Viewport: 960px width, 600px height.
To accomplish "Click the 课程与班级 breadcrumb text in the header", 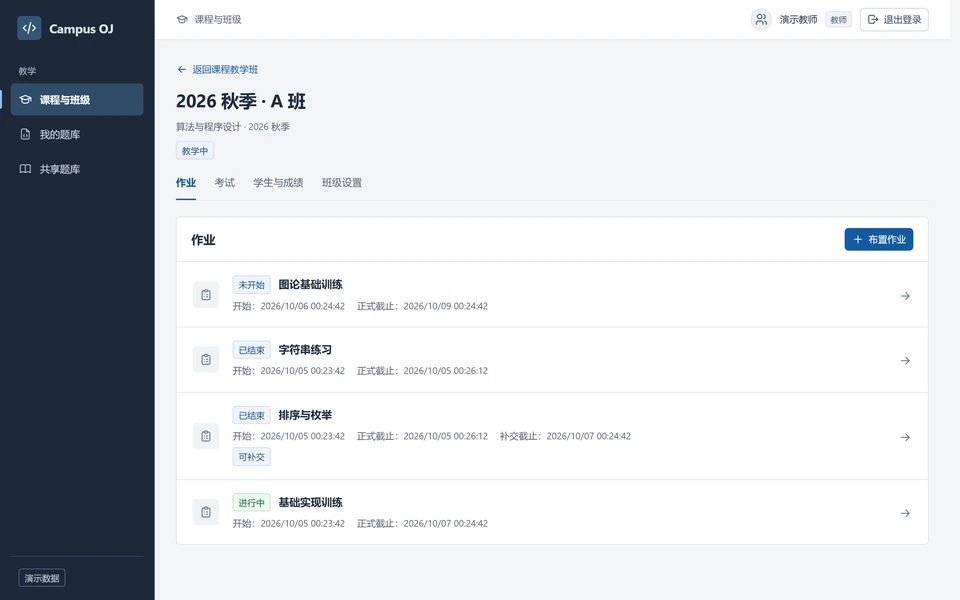I will tap(218, 20).
